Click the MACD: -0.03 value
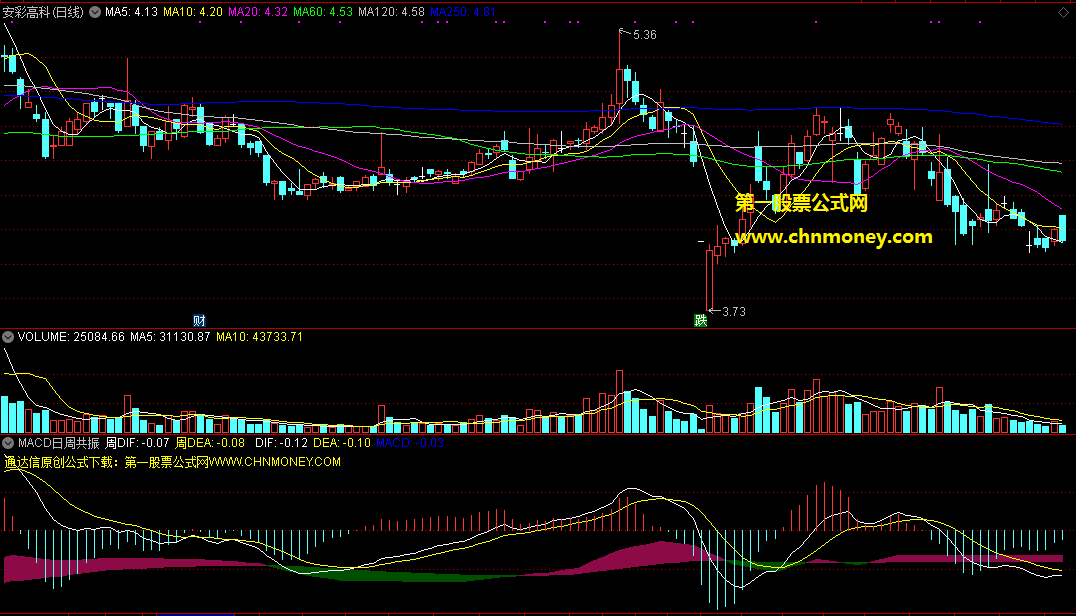 pyautogui.click(x=410, y=443)
